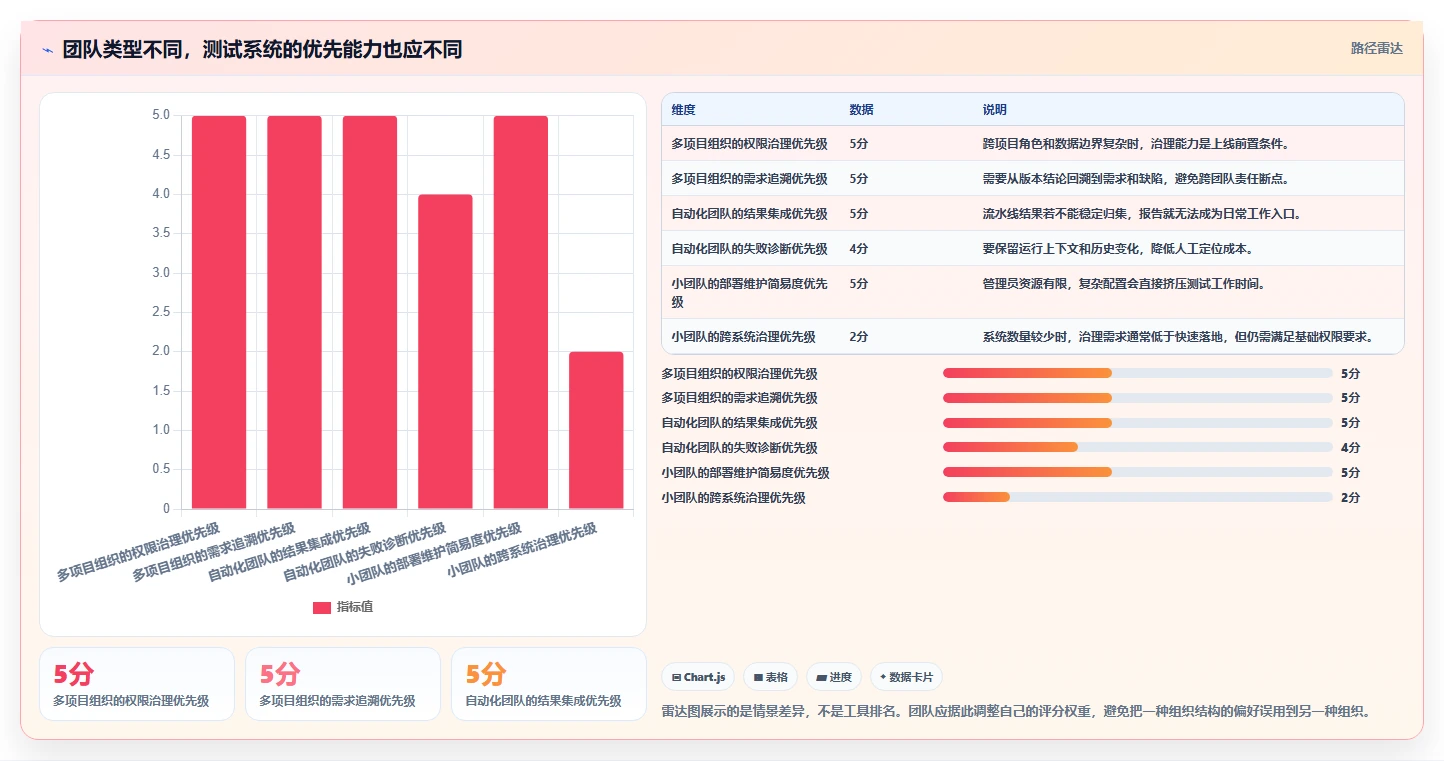Select table cell 自动化团队的结果集成优先级
This screenshot has width=1444, height=761.
click(x=749, y=214)
